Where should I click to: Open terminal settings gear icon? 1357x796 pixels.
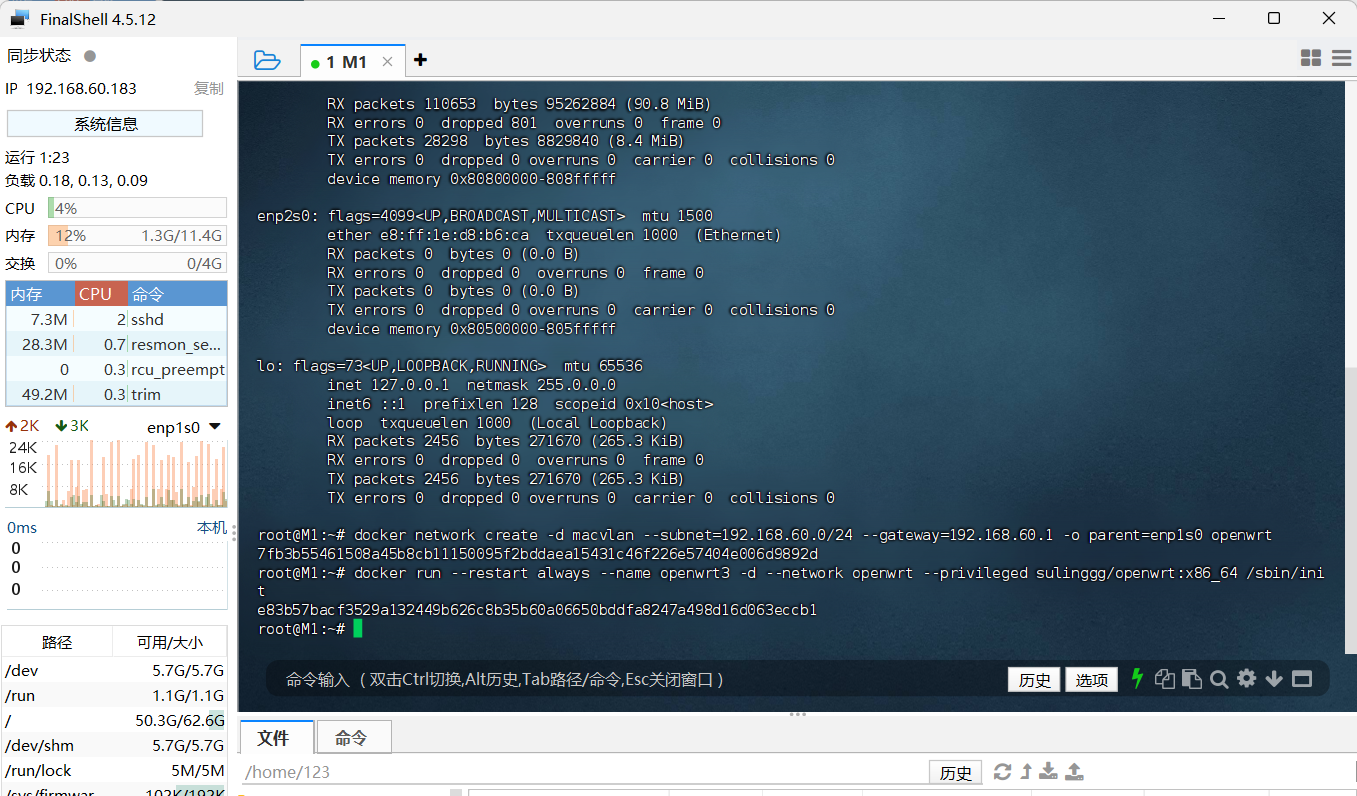[1246, 679]
